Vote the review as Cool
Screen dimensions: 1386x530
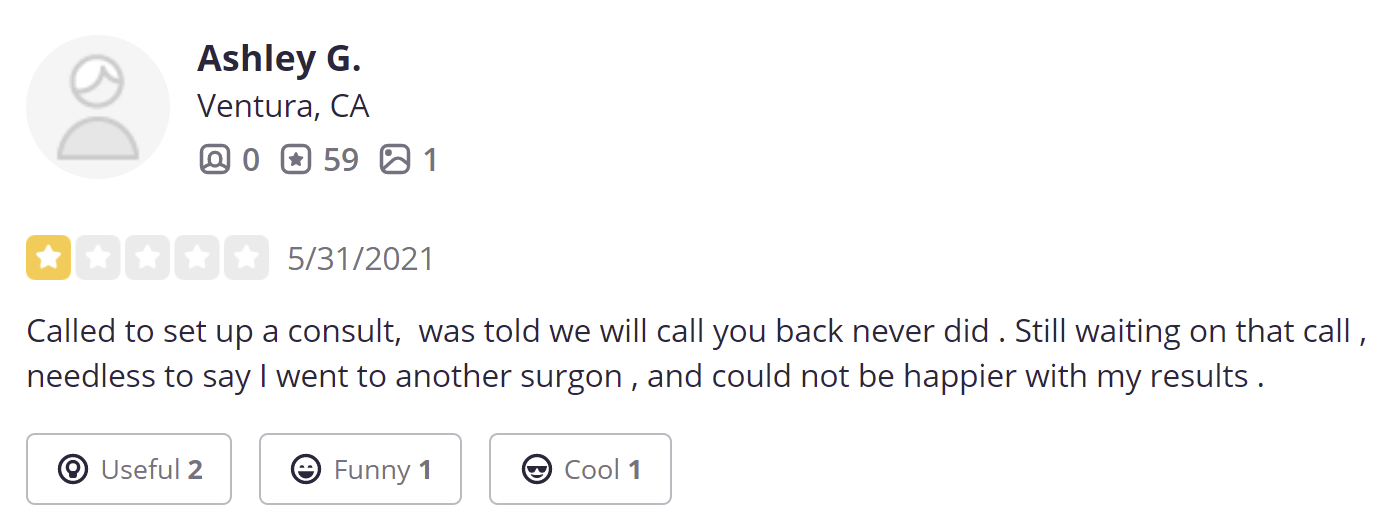click(x=580, y=469)
